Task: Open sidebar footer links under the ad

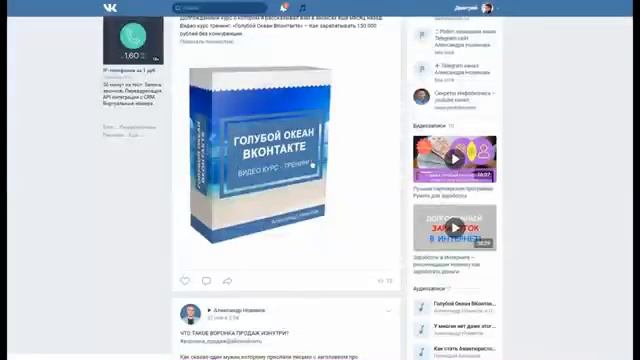Action: tap(129, 131)
